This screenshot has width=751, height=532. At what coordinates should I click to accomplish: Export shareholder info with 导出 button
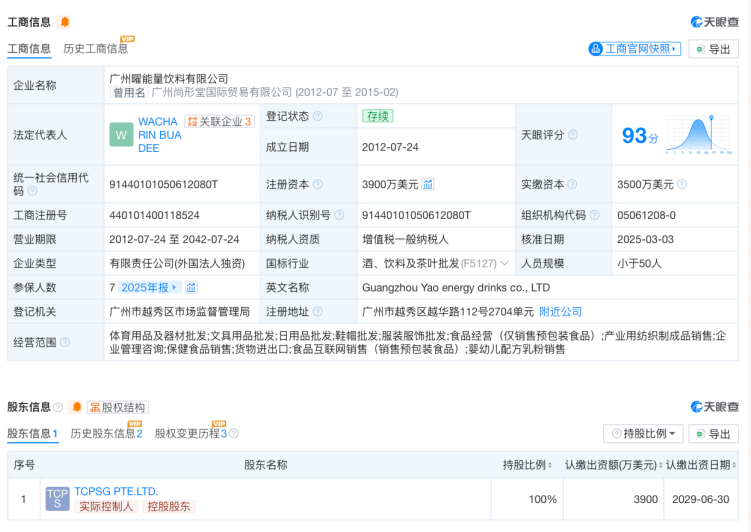714,433
